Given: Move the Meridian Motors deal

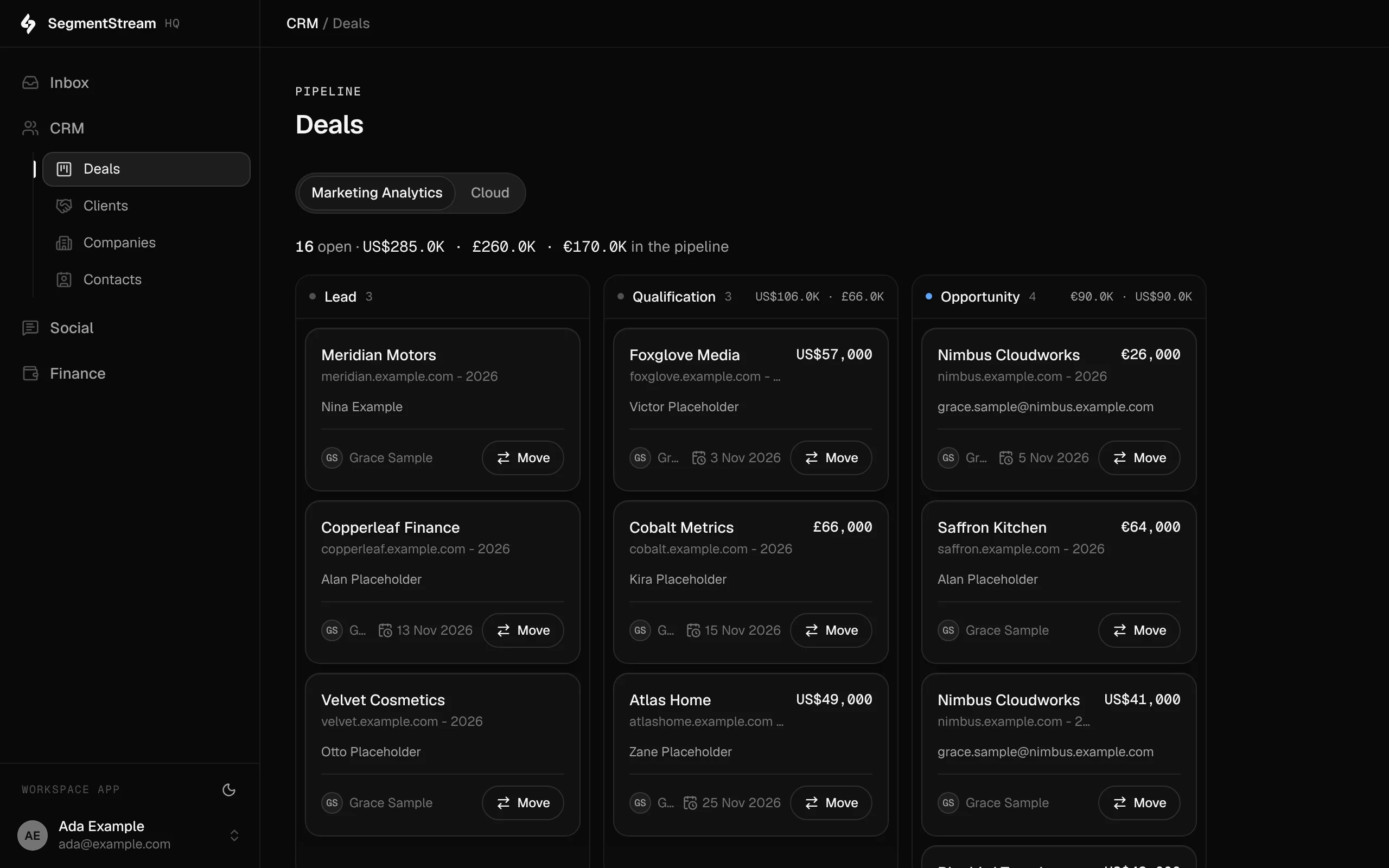Looking at the screenshot, I should click(x=523, y=457).
